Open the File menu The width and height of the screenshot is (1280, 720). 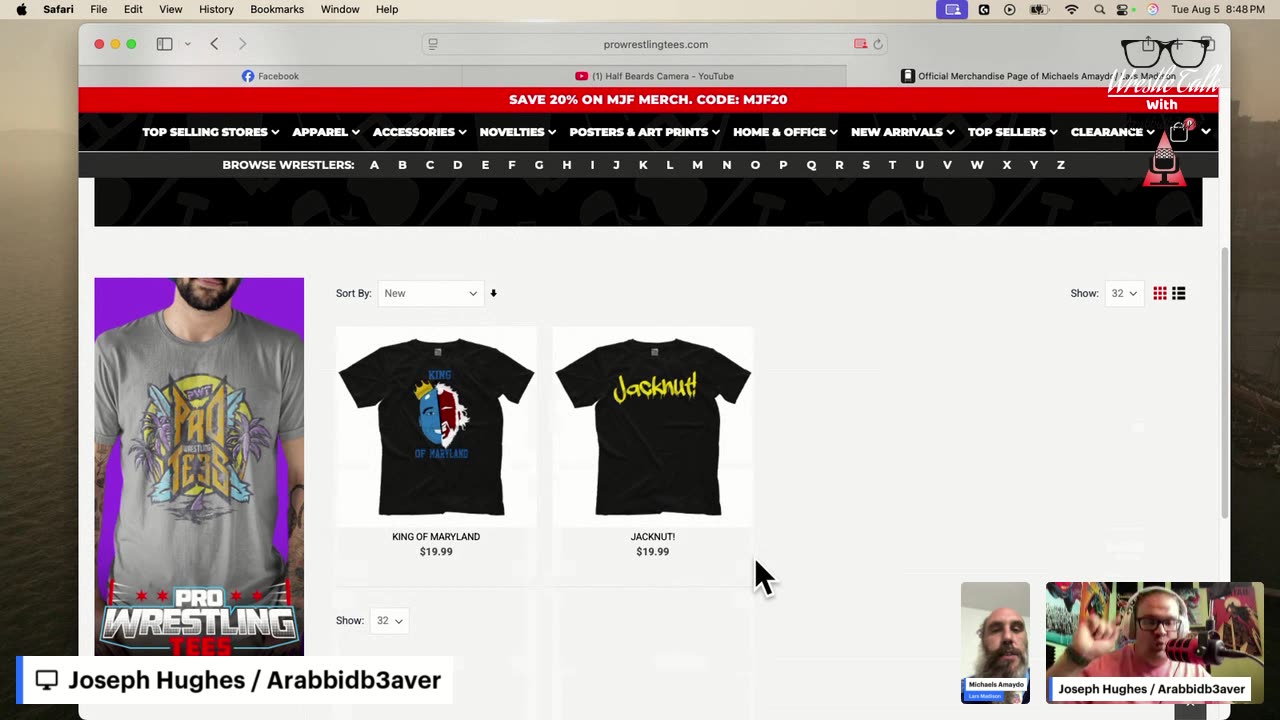pyautogui.click(x=99, y=9)
